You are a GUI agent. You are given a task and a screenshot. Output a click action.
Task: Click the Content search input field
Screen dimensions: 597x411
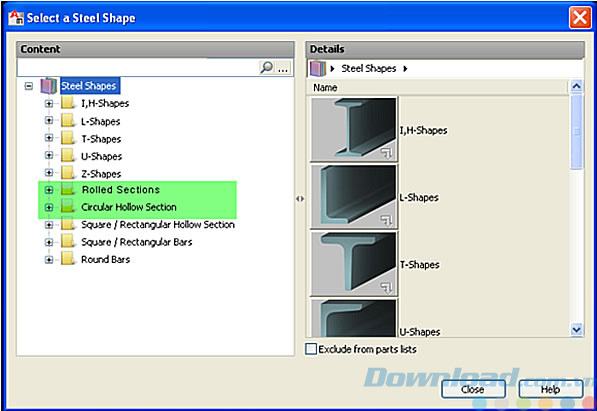[x=138, y=68]
